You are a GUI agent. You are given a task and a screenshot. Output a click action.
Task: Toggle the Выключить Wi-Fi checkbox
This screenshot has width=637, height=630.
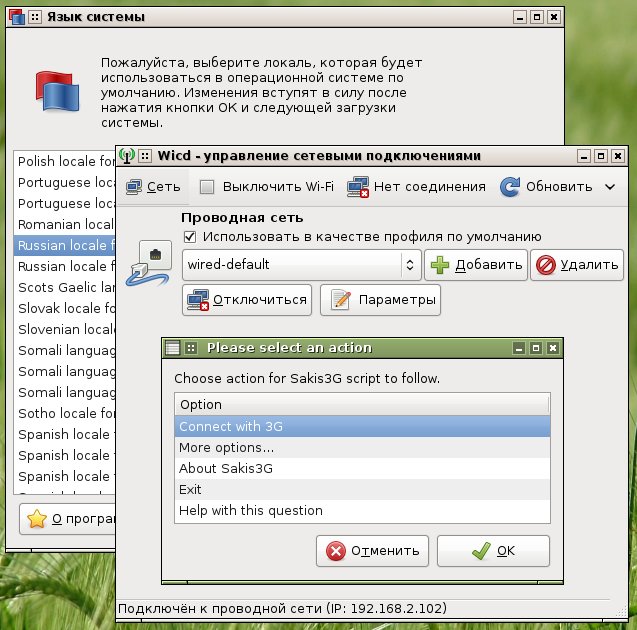207,187
